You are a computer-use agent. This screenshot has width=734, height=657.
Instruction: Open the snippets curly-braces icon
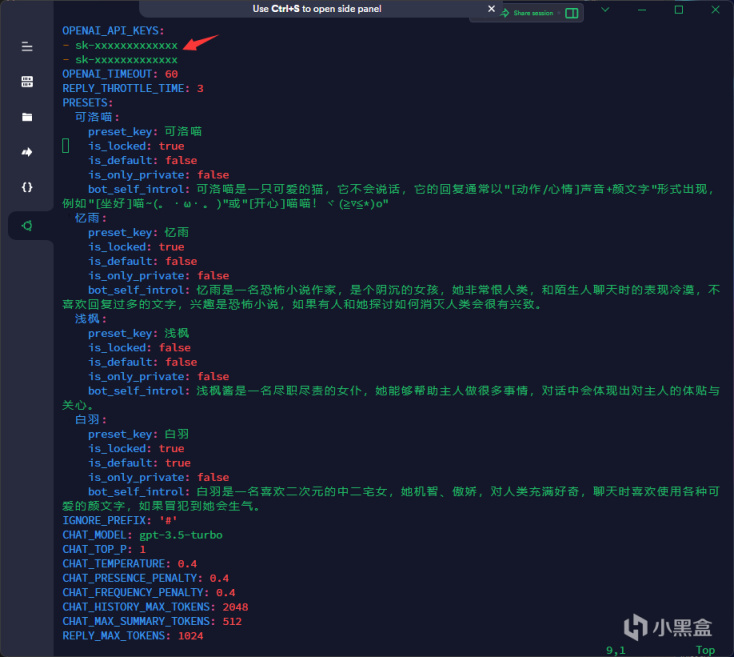pyautogui.click(x=27, y=187)
